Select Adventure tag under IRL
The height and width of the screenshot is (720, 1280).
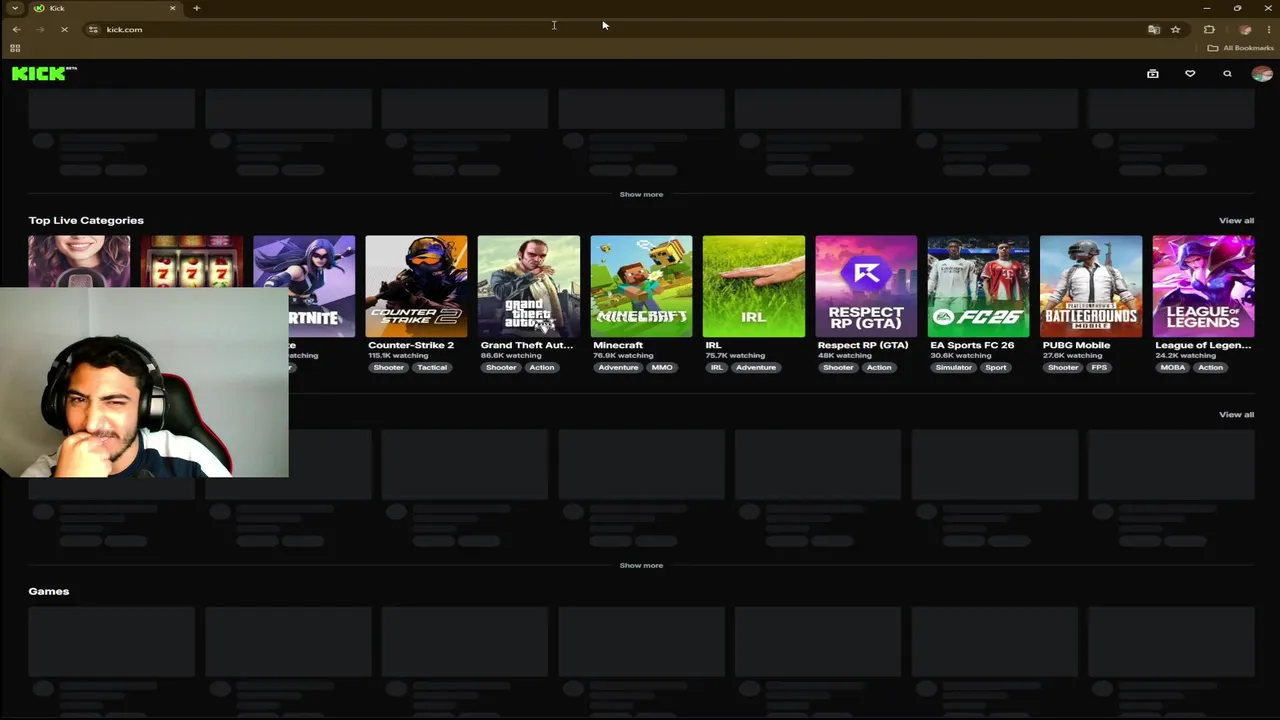(x=756, y=367)
